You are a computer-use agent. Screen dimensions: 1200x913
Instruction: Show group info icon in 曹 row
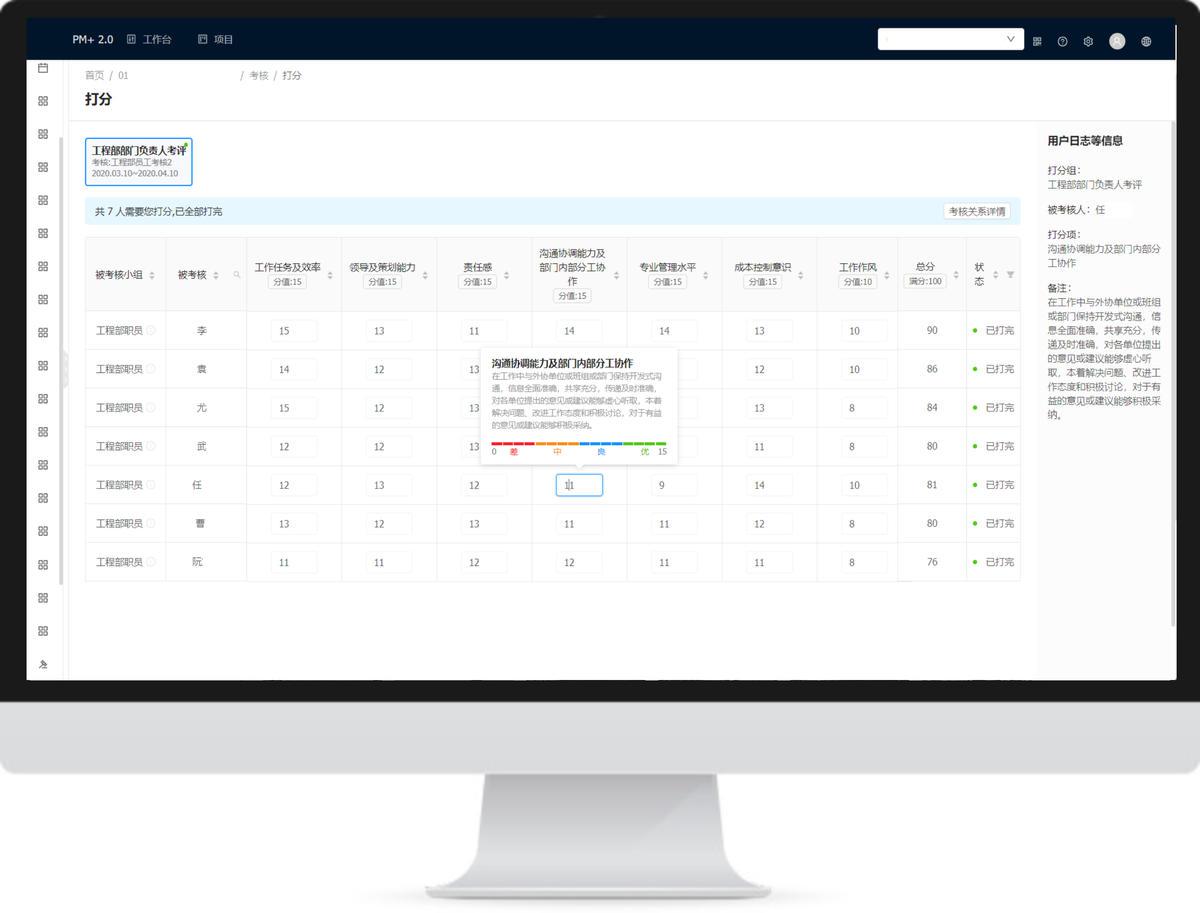pyautogui.click(x=151, y=523)
